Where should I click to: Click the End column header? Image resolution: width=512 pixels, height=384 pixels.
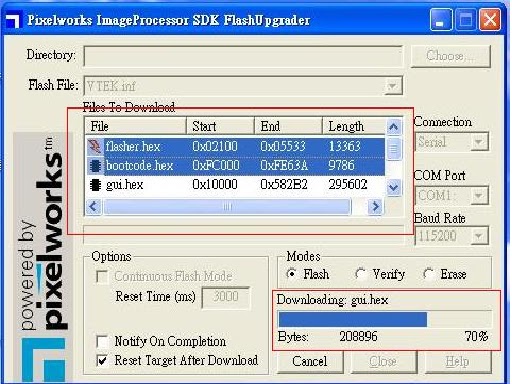pos(288,126)
